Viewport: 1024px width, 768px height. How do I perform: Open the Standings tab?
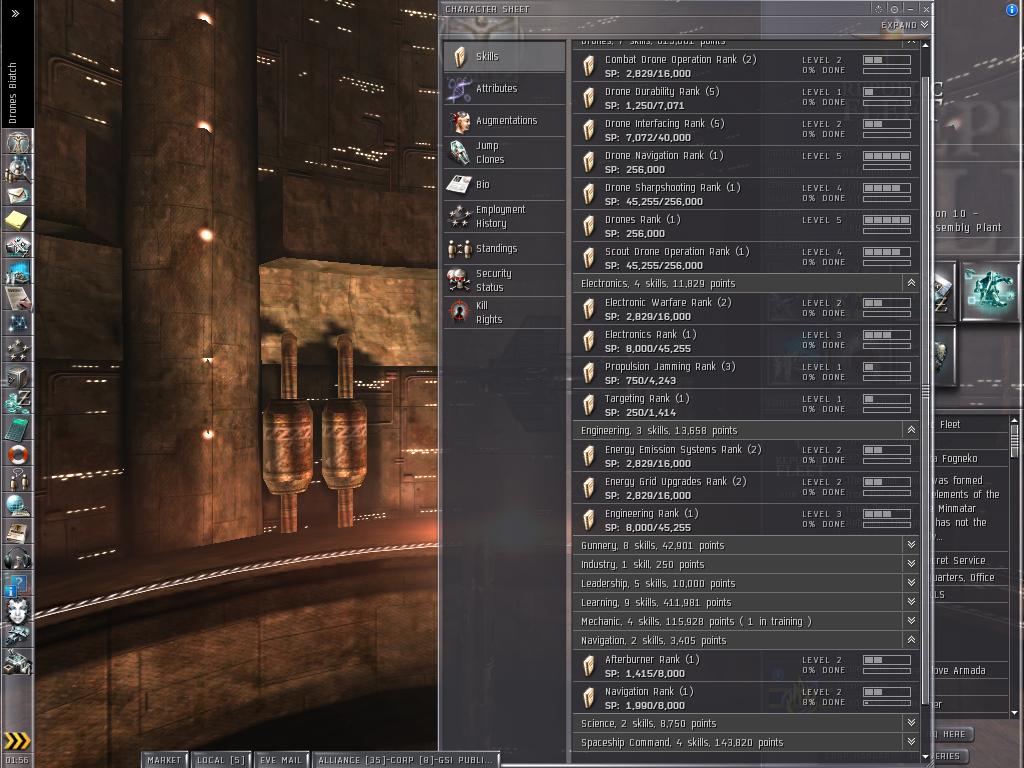[x=504, y=249]
